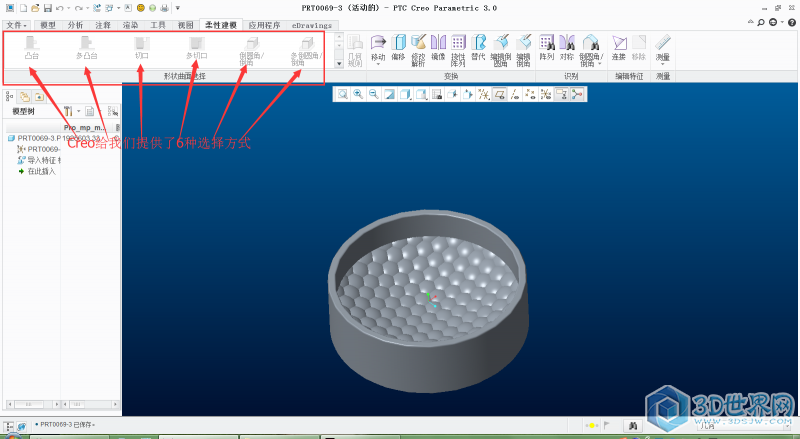Undo the last action
800x439 pixels.
[60, 8]
